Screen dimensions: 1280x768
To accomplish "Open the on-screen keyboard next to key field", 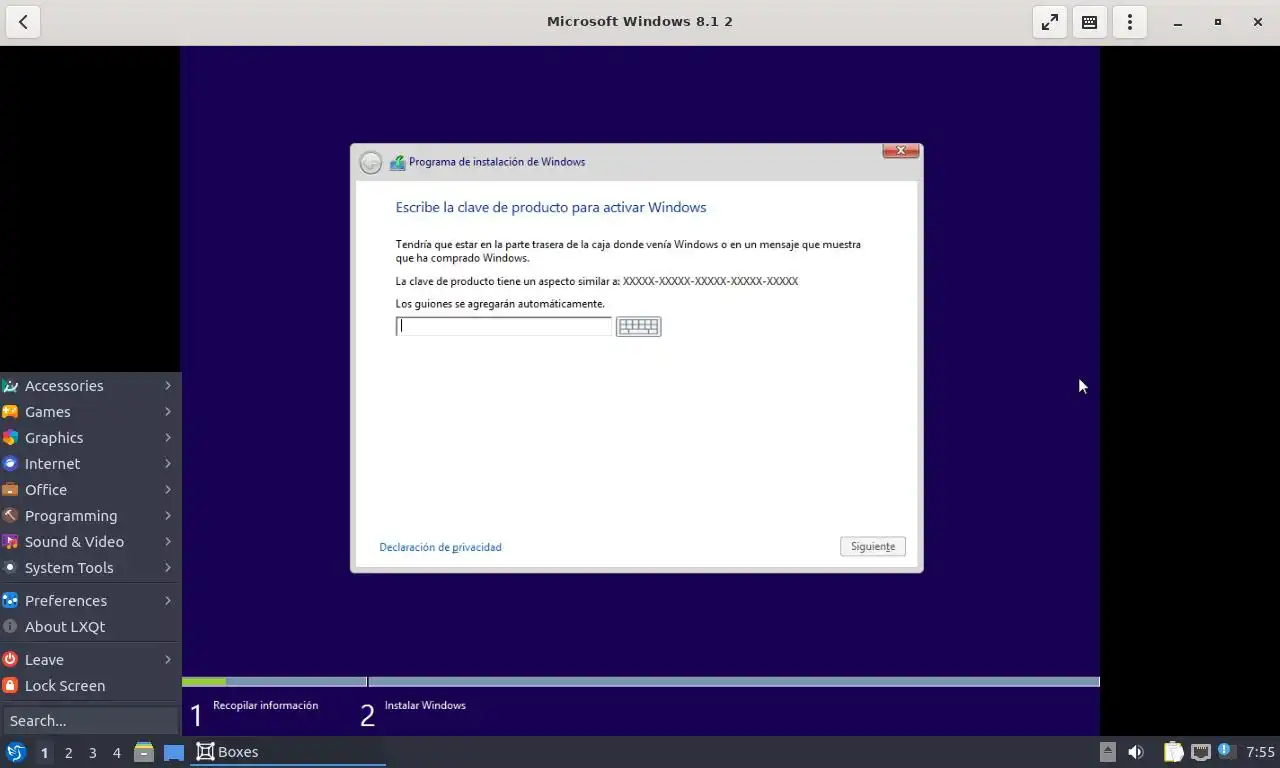I will tap(638, 326).
